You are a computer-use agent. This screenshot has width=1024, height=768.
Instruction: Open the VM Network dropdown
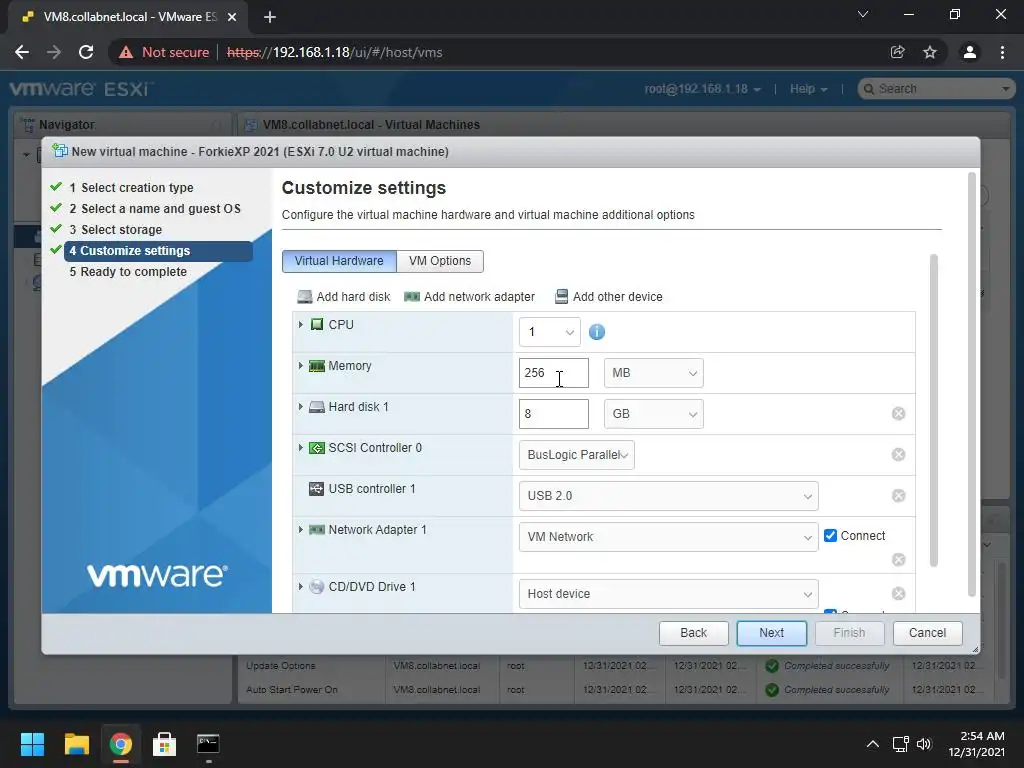tap(668, 537)
